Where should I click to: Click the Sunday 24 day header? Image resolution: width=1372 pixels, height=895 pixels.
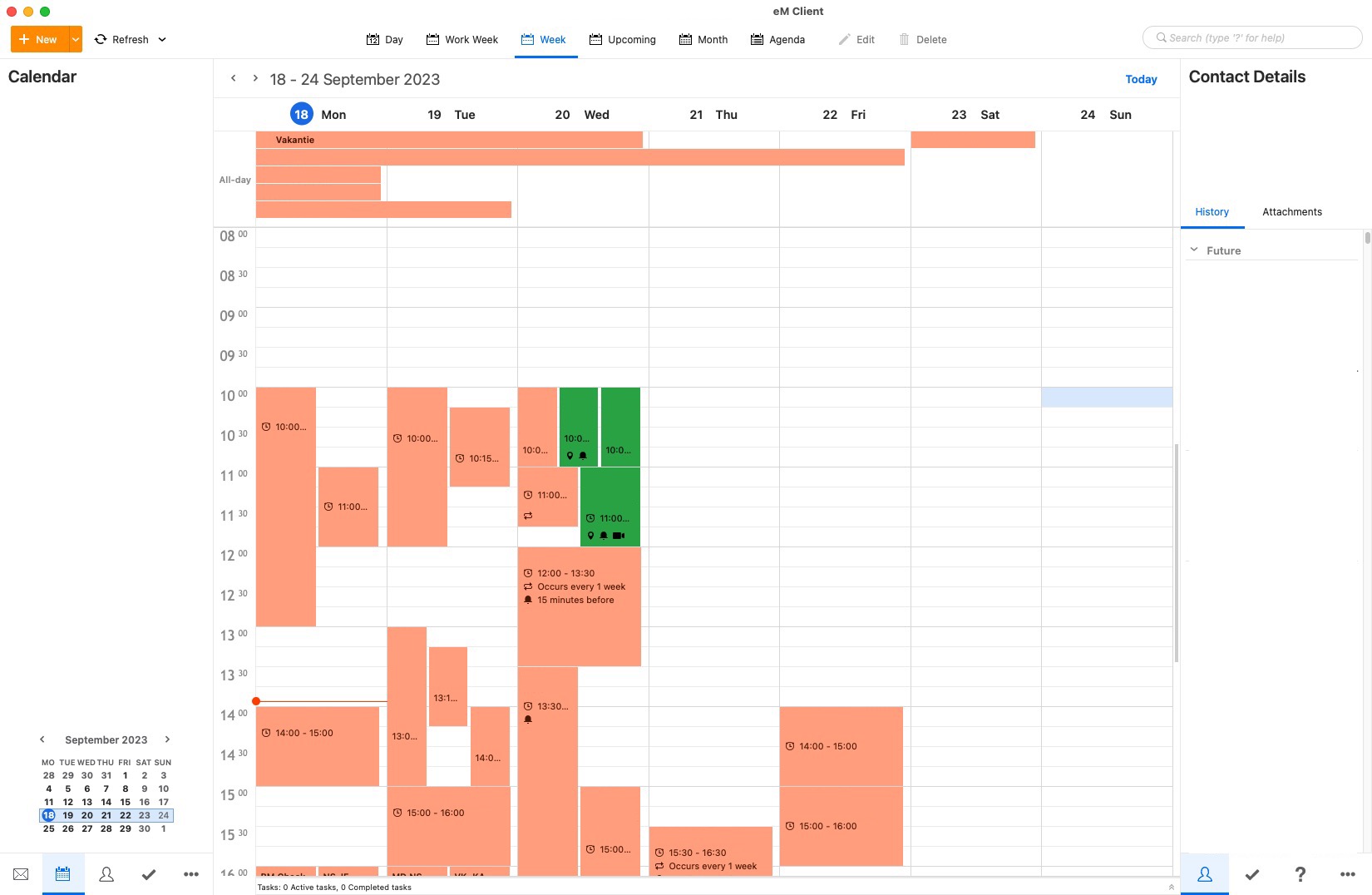(1107, 115)
